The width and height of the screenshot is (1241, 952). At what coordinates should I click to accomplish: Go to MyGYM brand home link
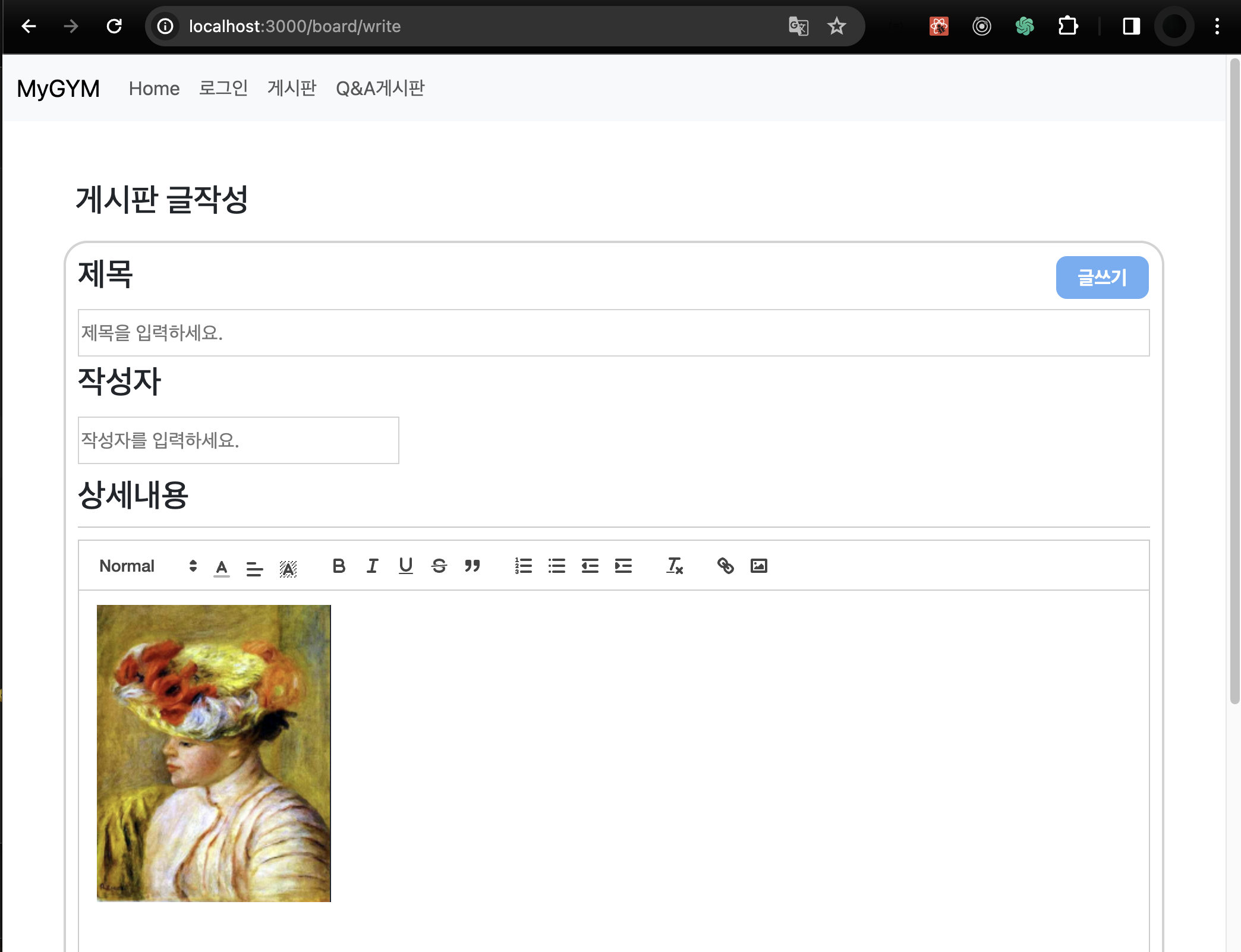(x=58, y=89)
